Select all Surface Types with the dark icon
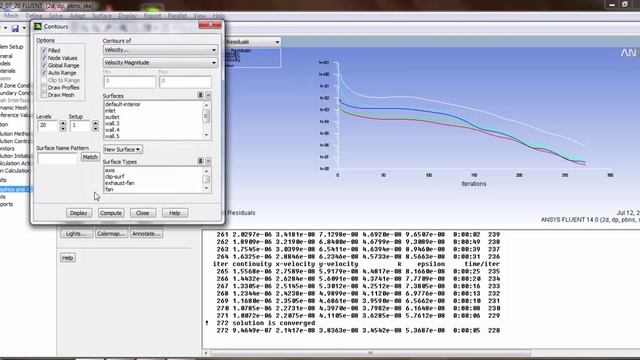Viewport: 640px width, 360px height. (x=200, y=161)
